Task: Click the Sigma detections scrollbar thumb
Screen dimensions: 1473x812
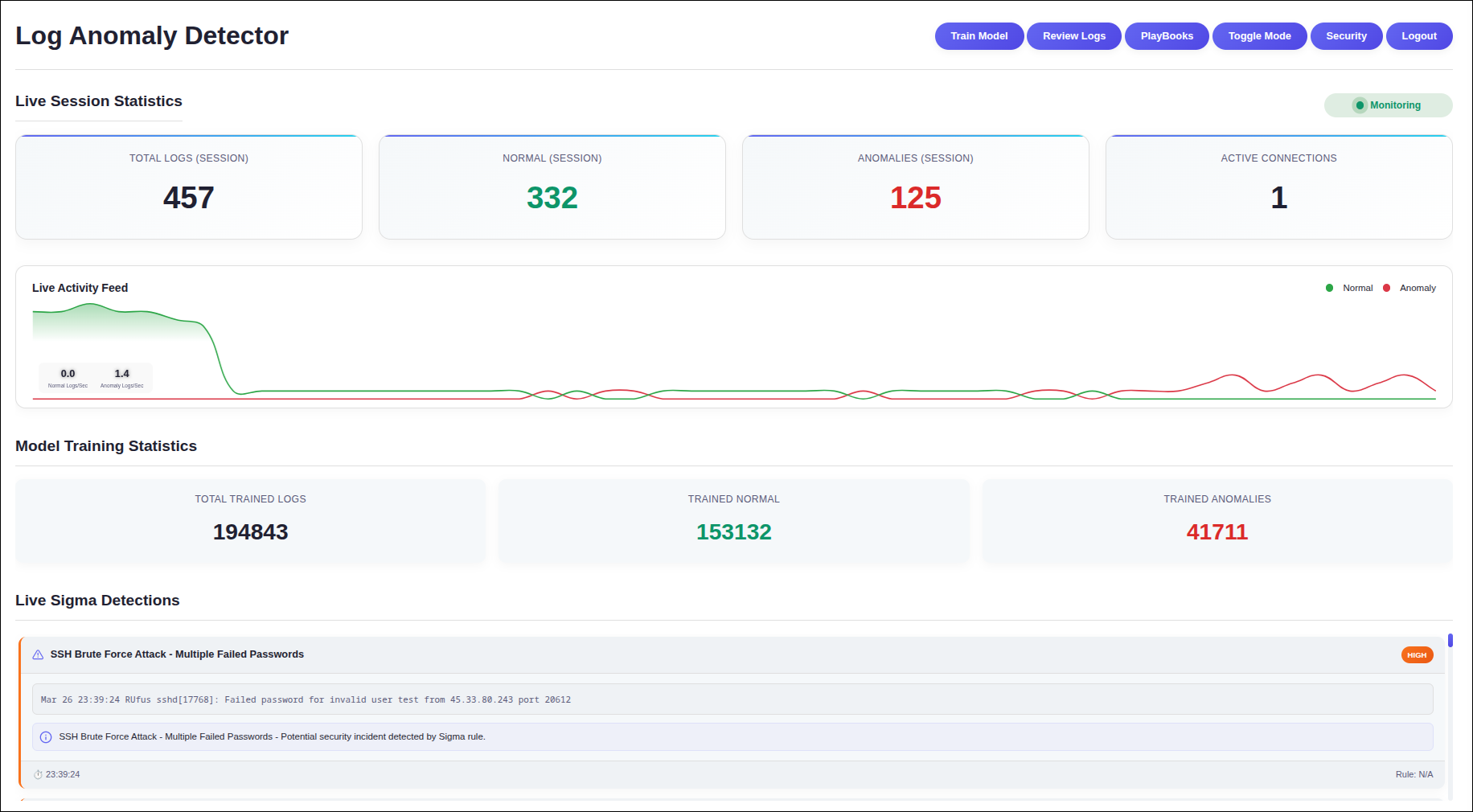Action: (1450, 640)
